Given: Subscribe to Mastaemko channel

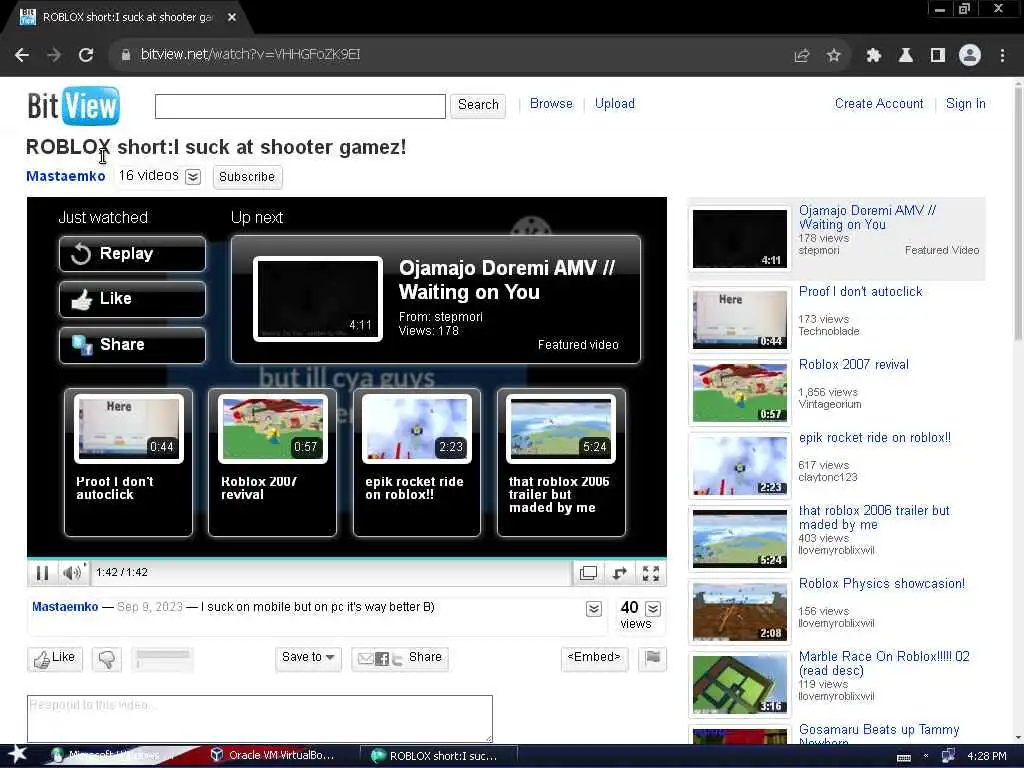Looking at the screenshot, I should [247, 177].
